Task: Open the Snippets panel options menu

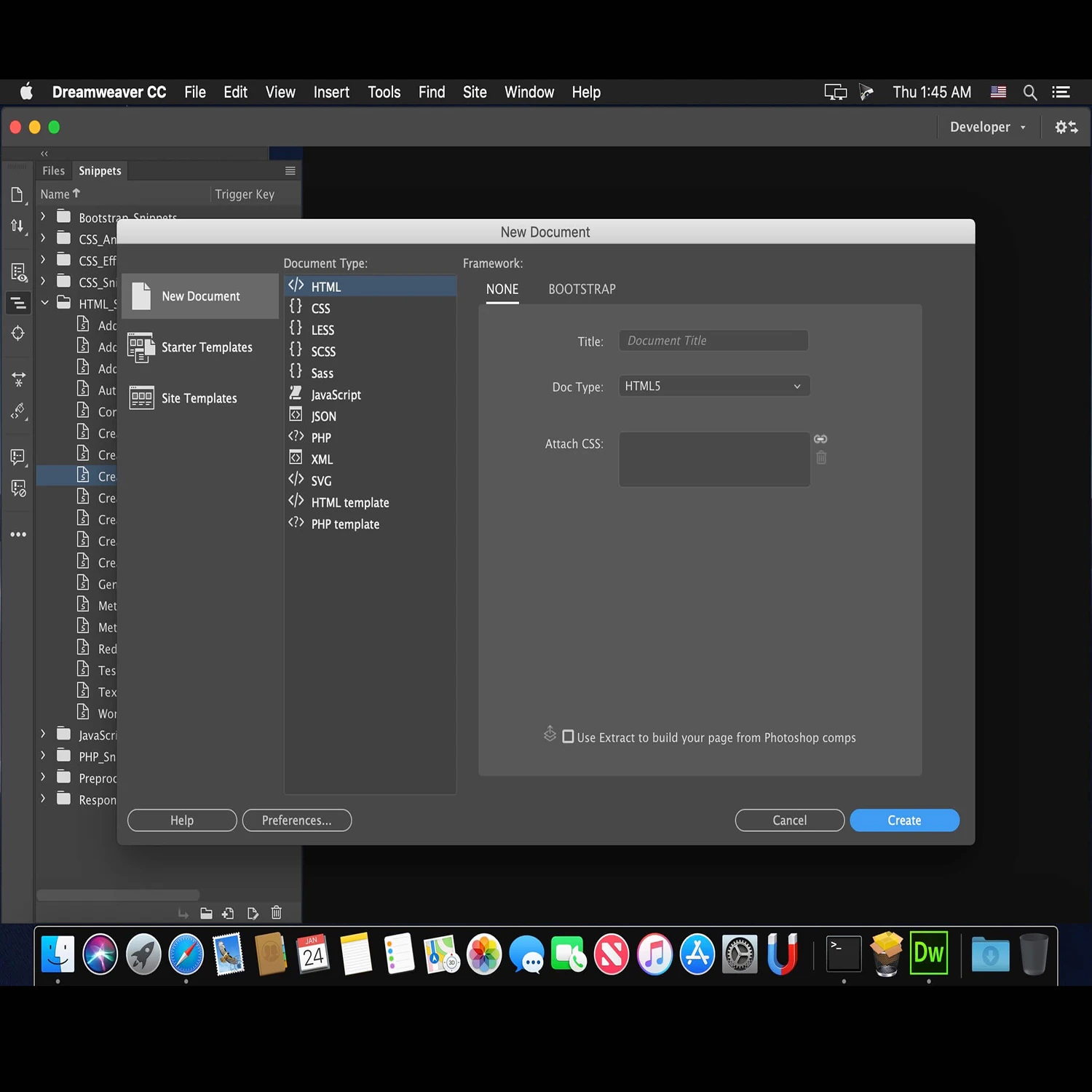Action: click(x=290, y=171)
